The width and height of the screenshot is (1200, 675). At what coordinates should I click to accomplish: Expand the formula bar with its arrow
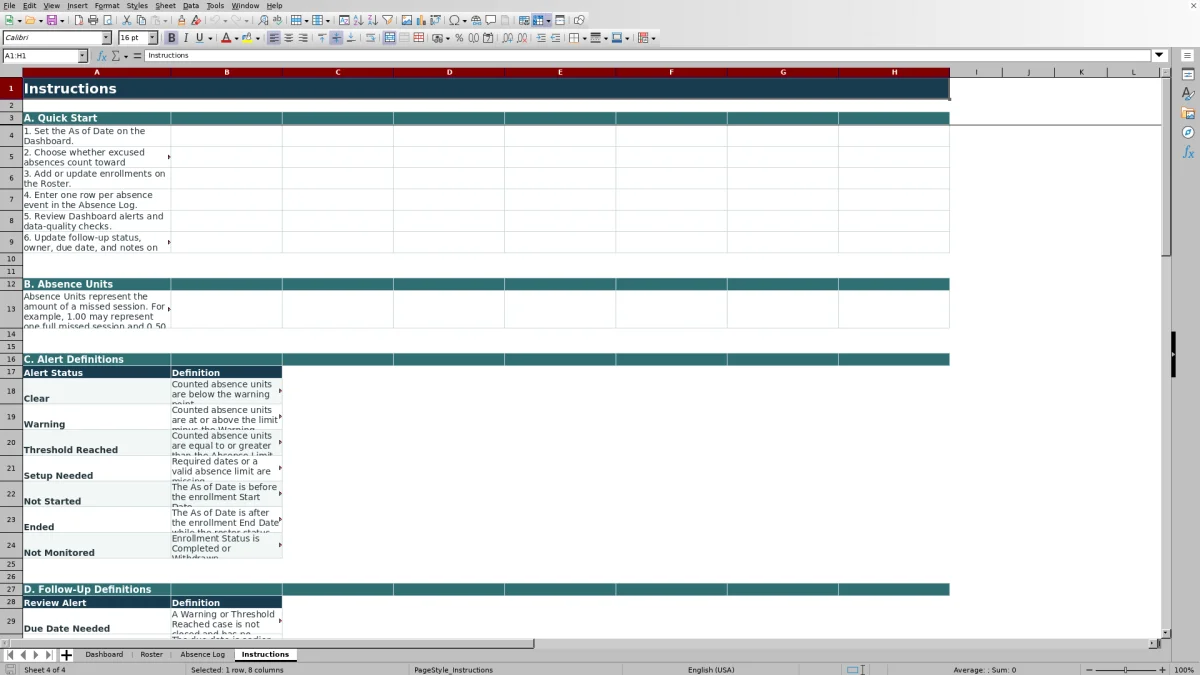[x=1160, y=56]
